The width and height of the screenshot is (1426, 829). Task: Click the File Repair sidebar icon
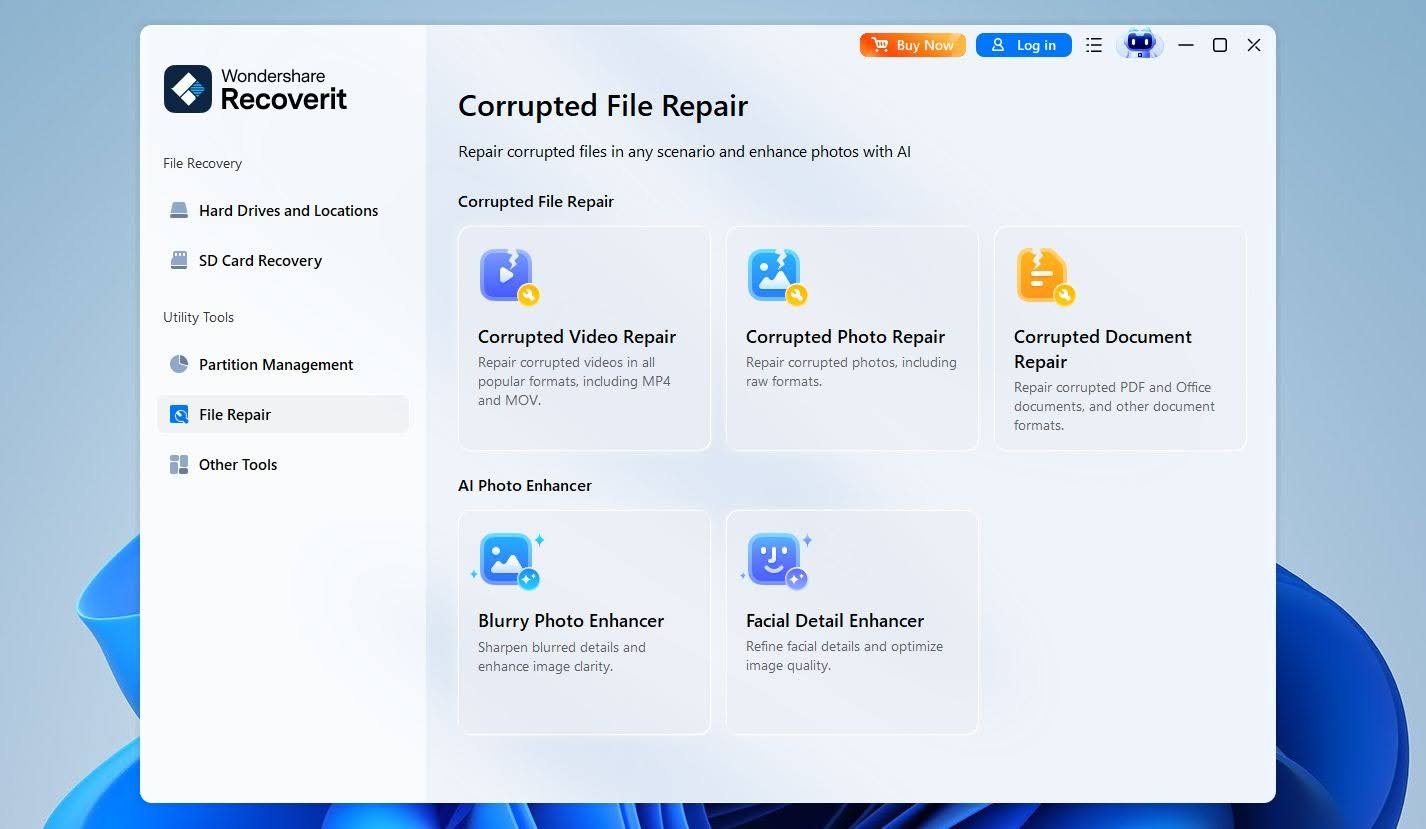pyautogui.click(x=179, y=414)
